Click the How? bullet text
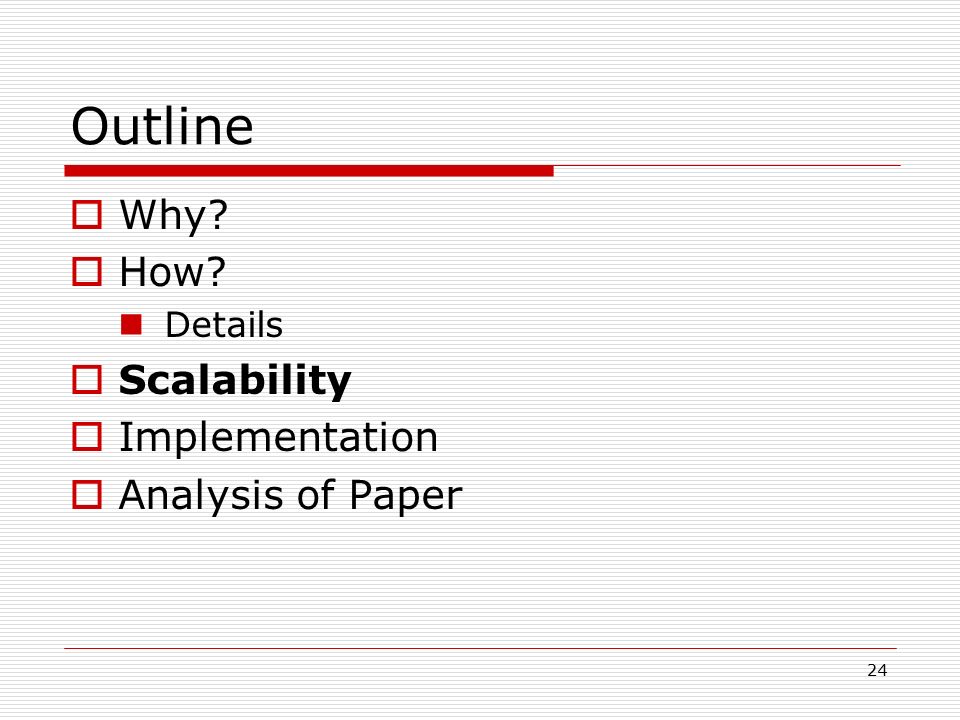The image size is (960, 720). (173, 272)
